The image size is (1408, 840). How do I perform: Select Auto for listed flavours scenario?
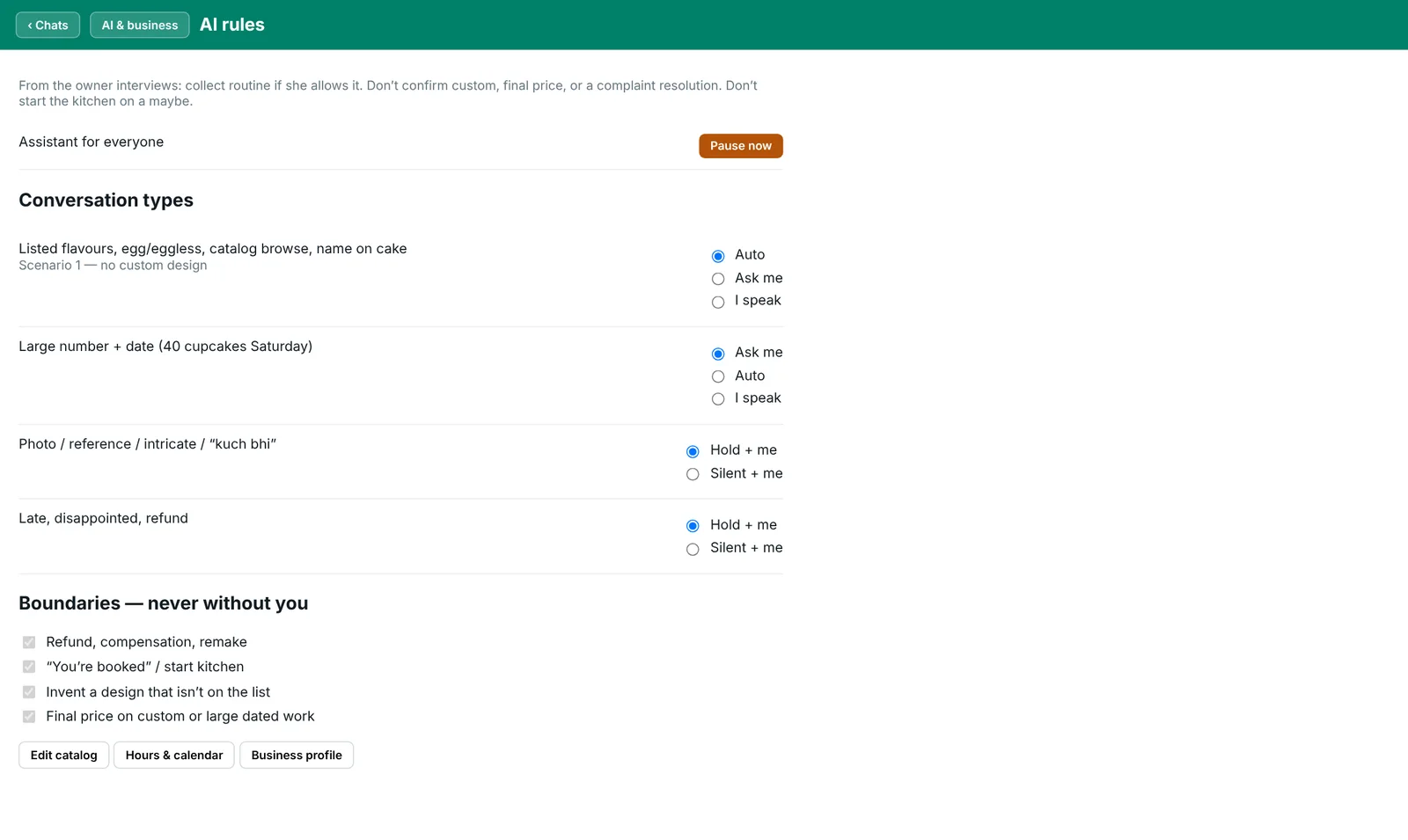(718, 256)
